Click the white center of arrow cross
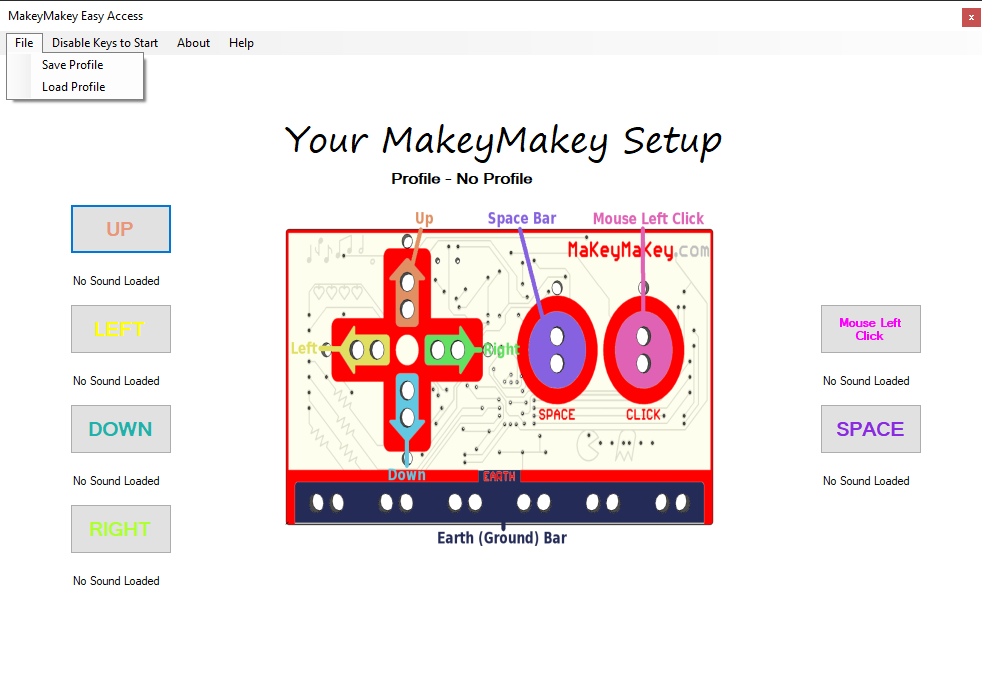982x684 pixels. 407,350
